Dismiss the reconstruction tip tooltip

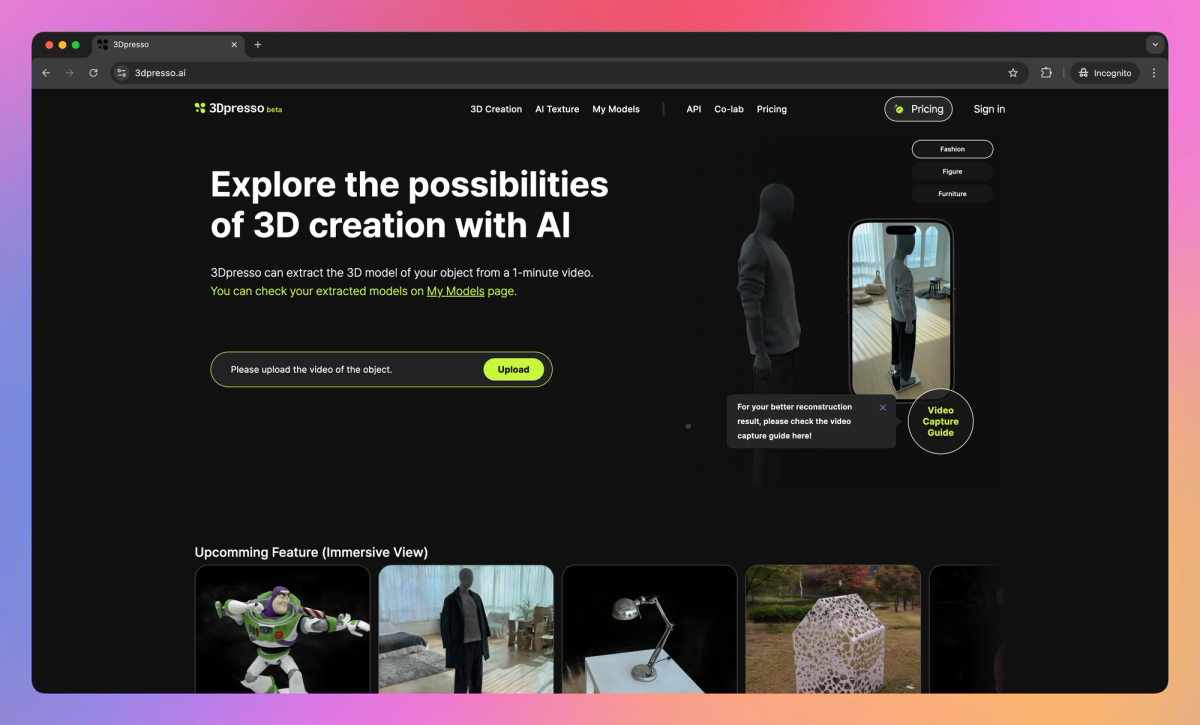coord(883,407)
